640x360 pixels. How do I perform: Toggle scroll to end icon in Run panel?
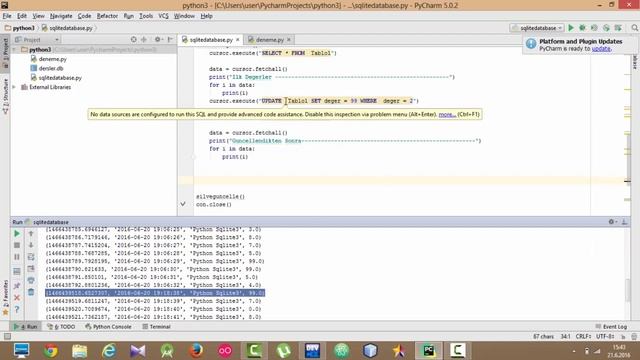point(31,269)
